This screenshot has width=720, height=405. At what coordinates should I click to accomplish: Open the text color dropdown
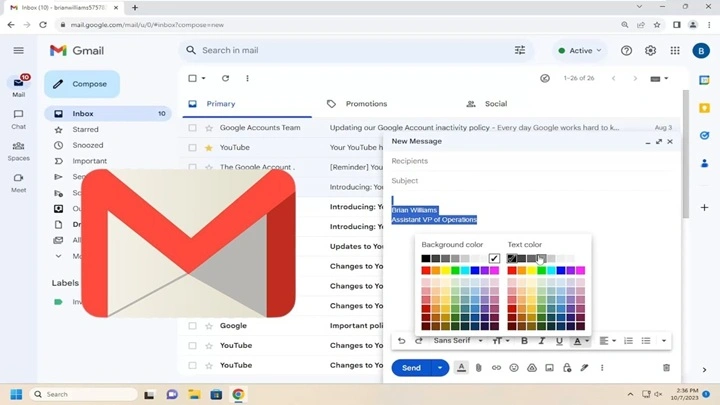click(580, 341)
